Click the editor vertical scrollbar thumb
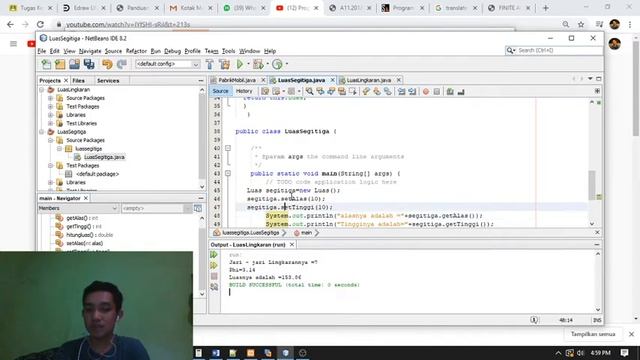This screenshot has height=360, width=640. (592, 184)
